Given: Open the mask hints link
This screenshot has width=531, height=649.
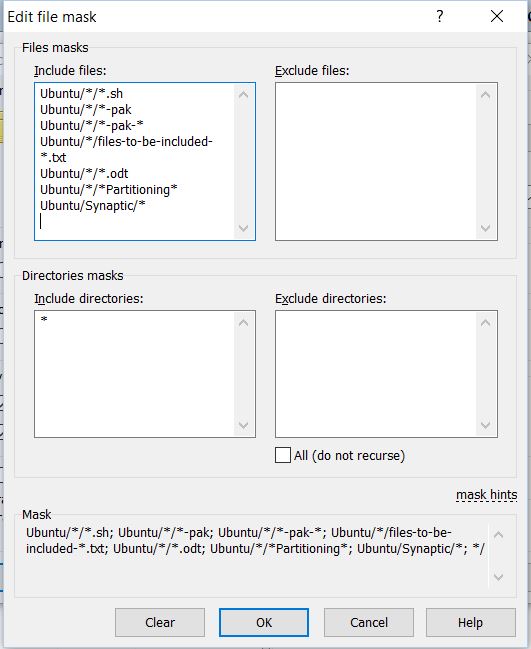Looking at the screenshot, I should 486,495.
